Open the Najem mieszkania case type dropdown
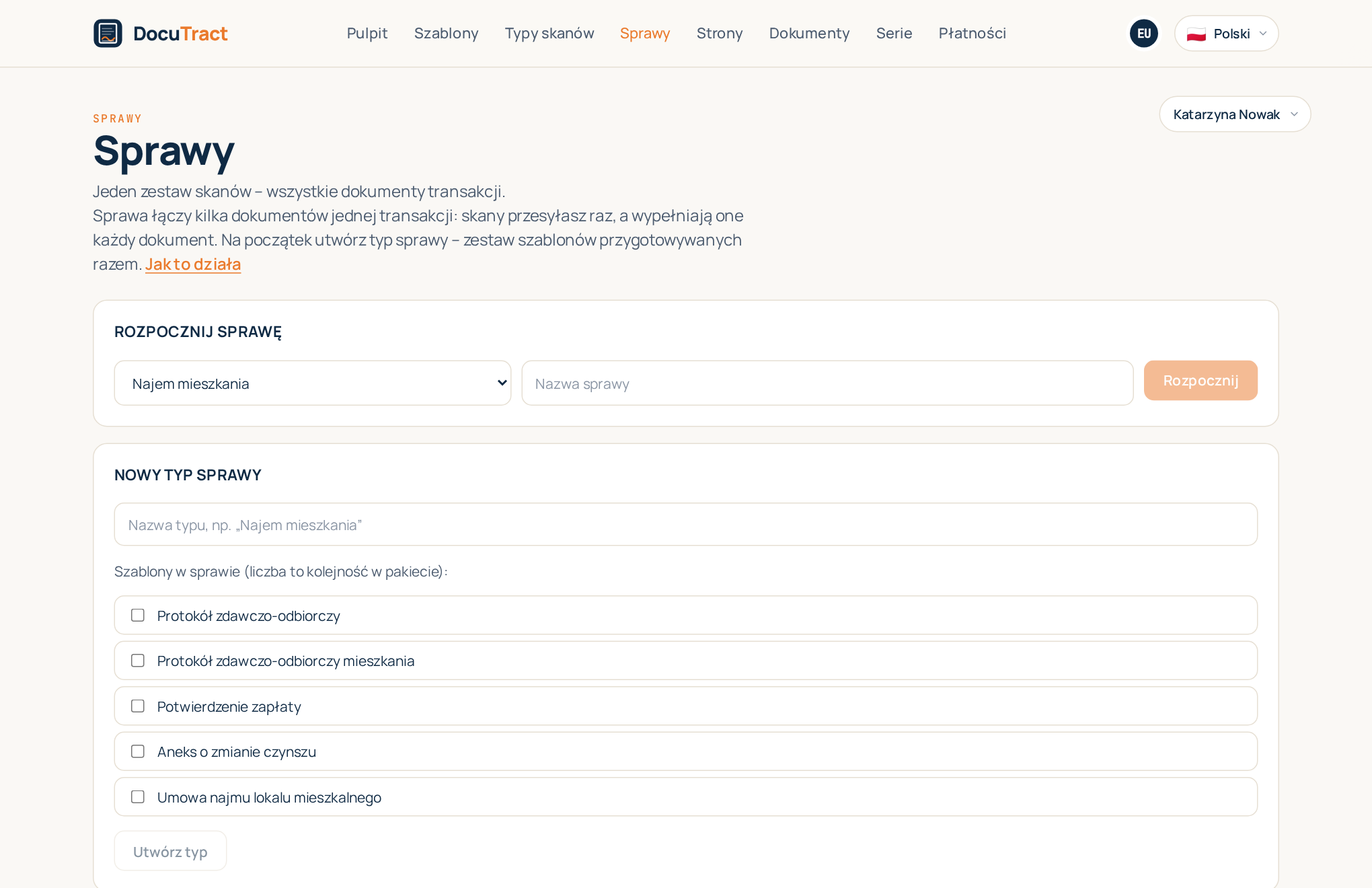Image resolution: width=1372 pixels, height=888 pixels. click(313, 383)
